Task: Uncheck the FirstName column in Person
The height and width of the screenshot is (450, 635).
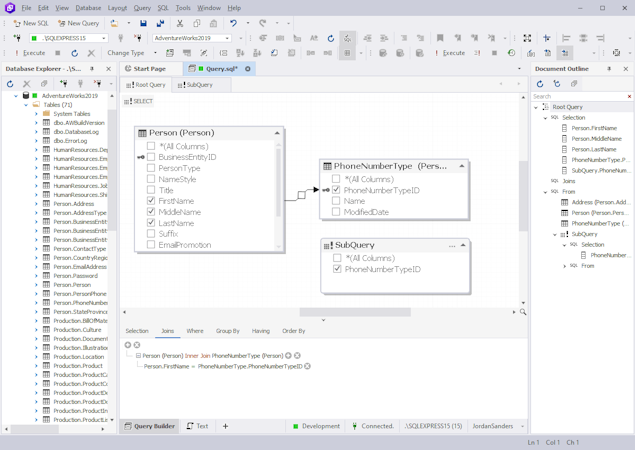Action: (x=152, y=201)
